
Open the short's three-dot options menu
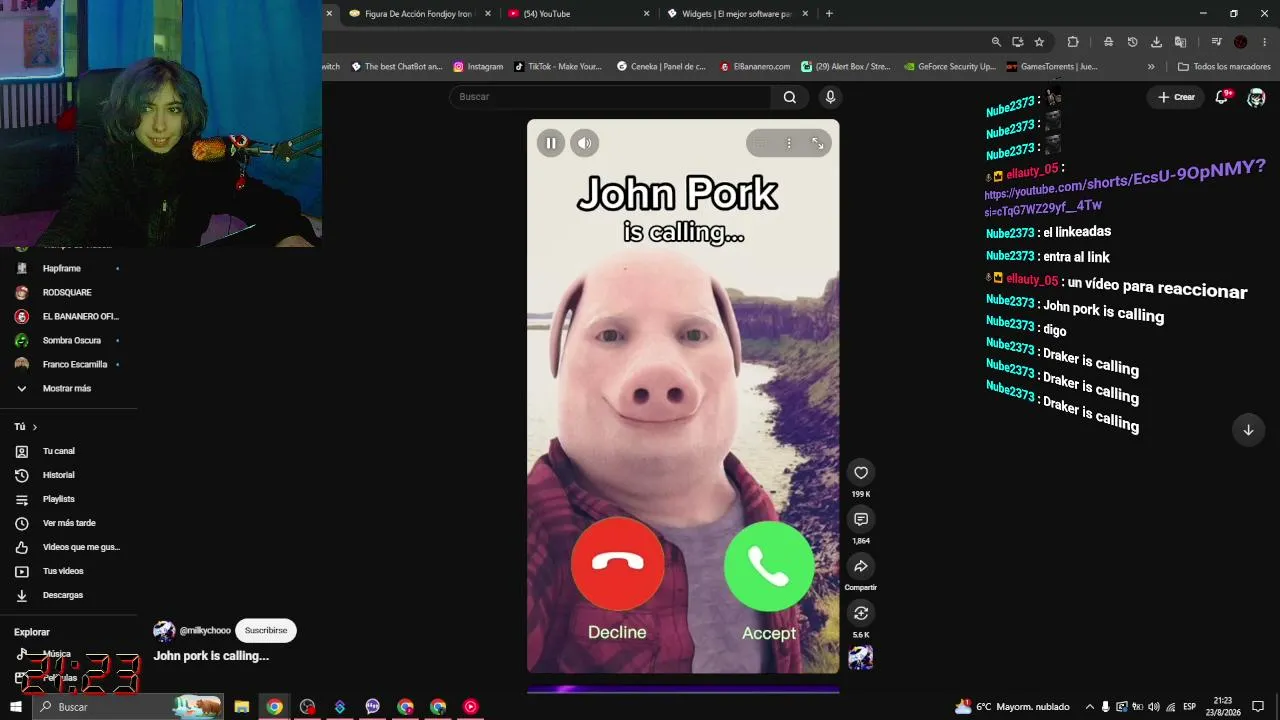point(789,143)
